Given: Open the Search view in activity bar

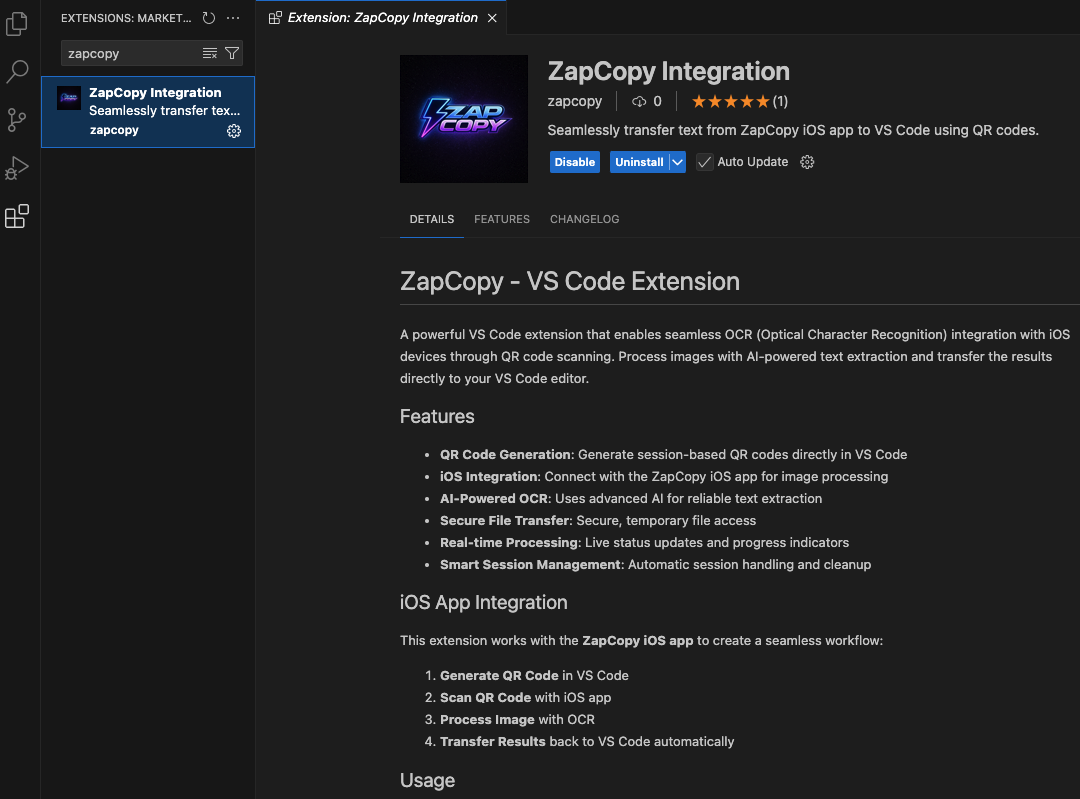Looking at the screenshot, I should tap(17, 72).
